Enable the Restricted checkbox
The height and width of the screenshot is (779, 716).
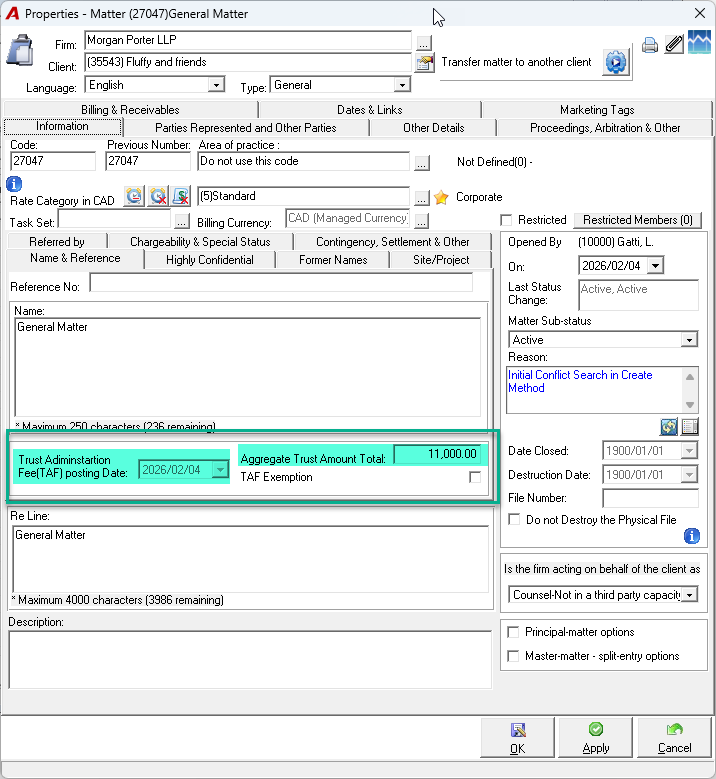coord(506,220)
